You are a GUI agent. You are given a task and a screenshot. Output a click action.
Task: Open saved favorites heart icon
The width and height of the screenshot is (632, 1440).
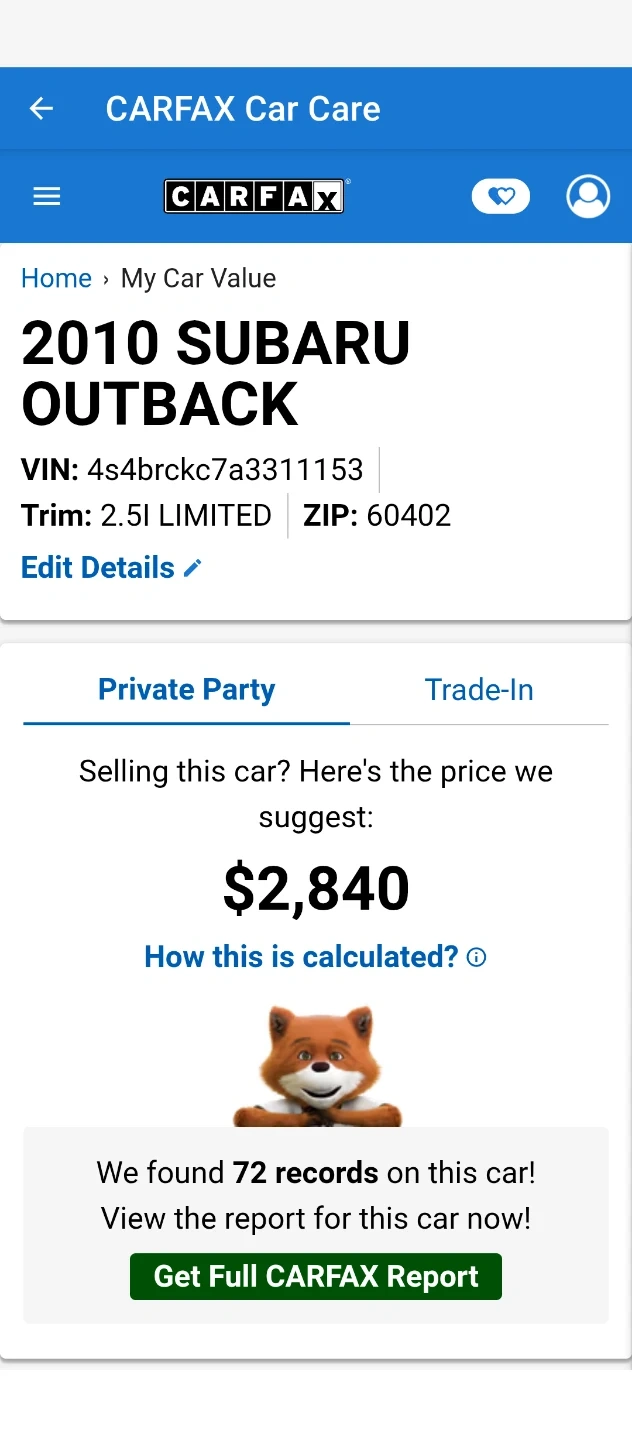(500, 197)
